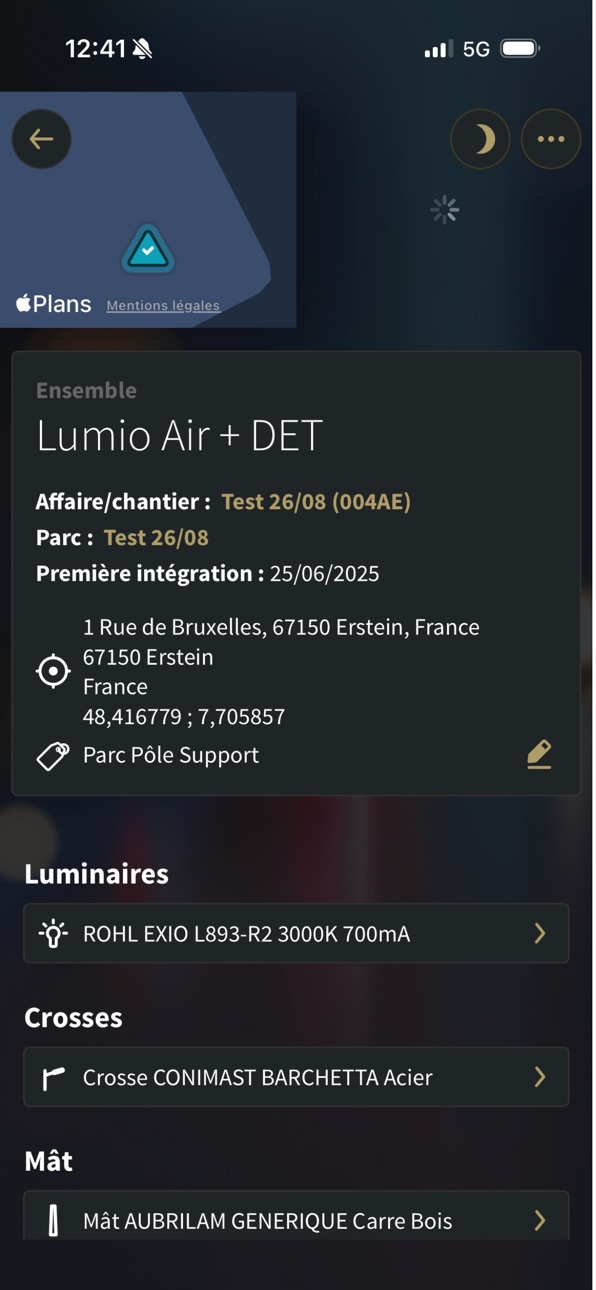Open Test 26/08 (004AE) affaire link
The width and height of the screenshot is (596, 1290).
point(316,502)
